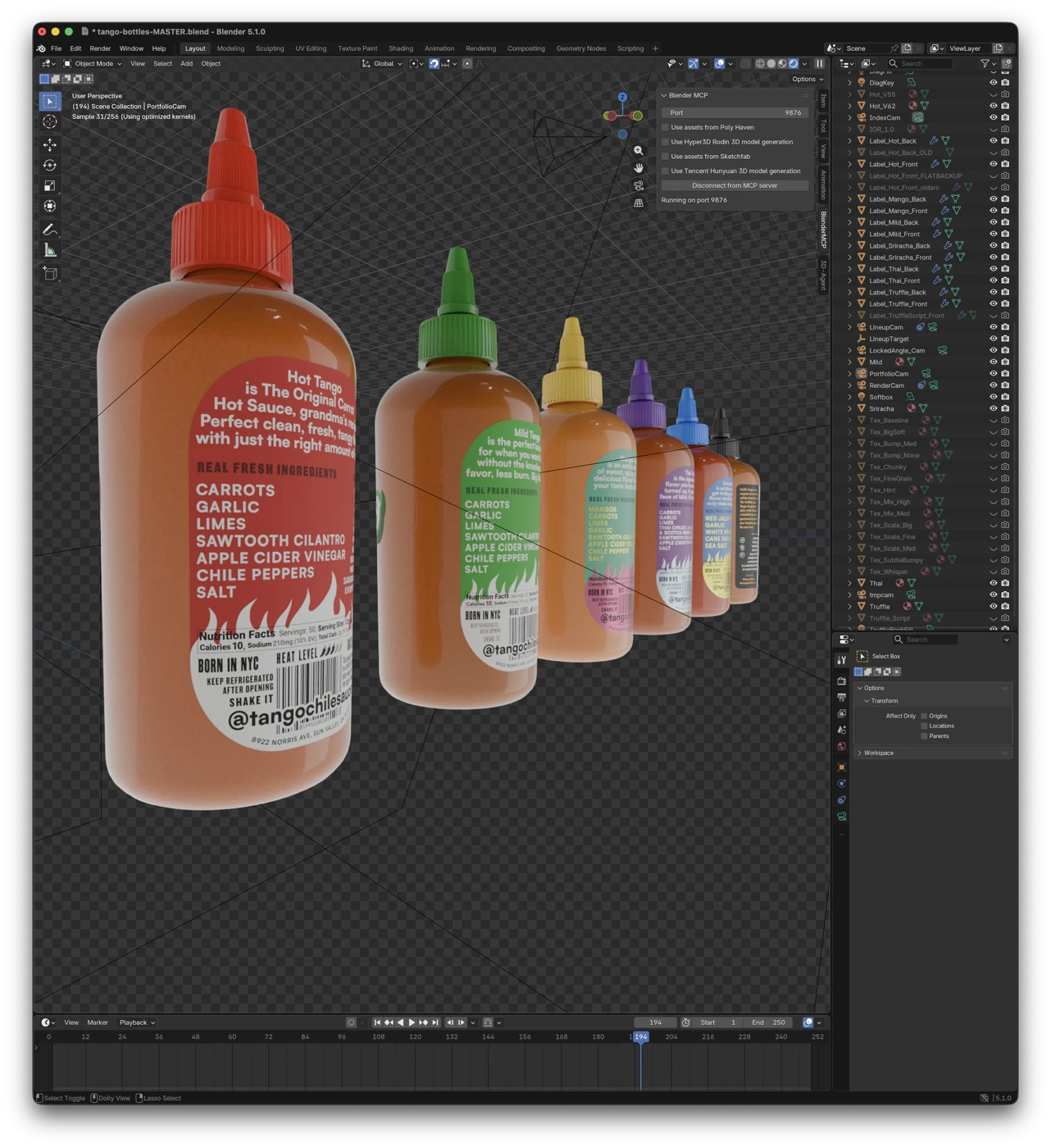Viewport: 1051px width, 1148px height.
Task: Enable Tencent Hunyuan 3D model generation
Action: click(666, 171)
